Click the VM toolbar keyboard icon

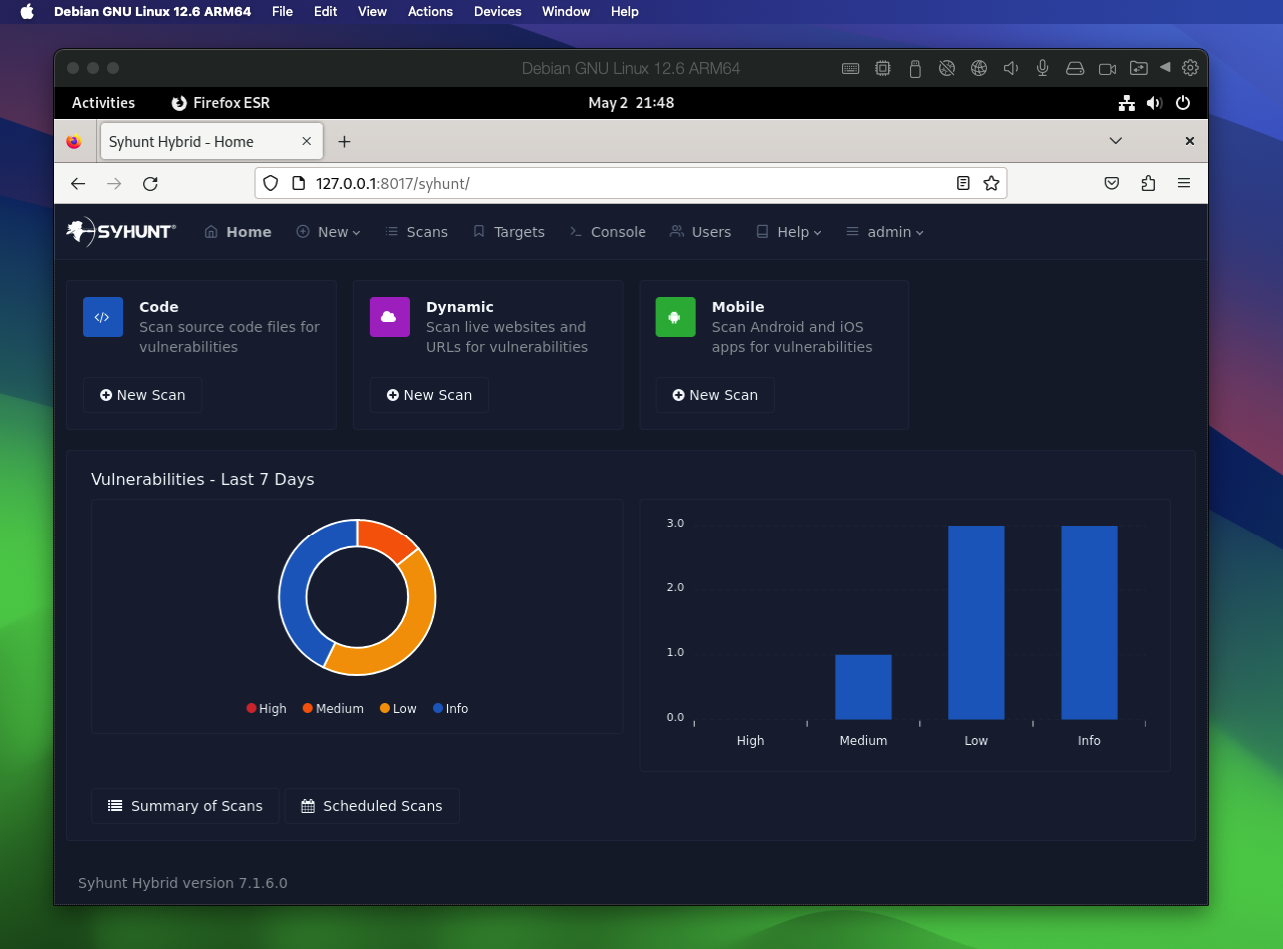(850, 68)
